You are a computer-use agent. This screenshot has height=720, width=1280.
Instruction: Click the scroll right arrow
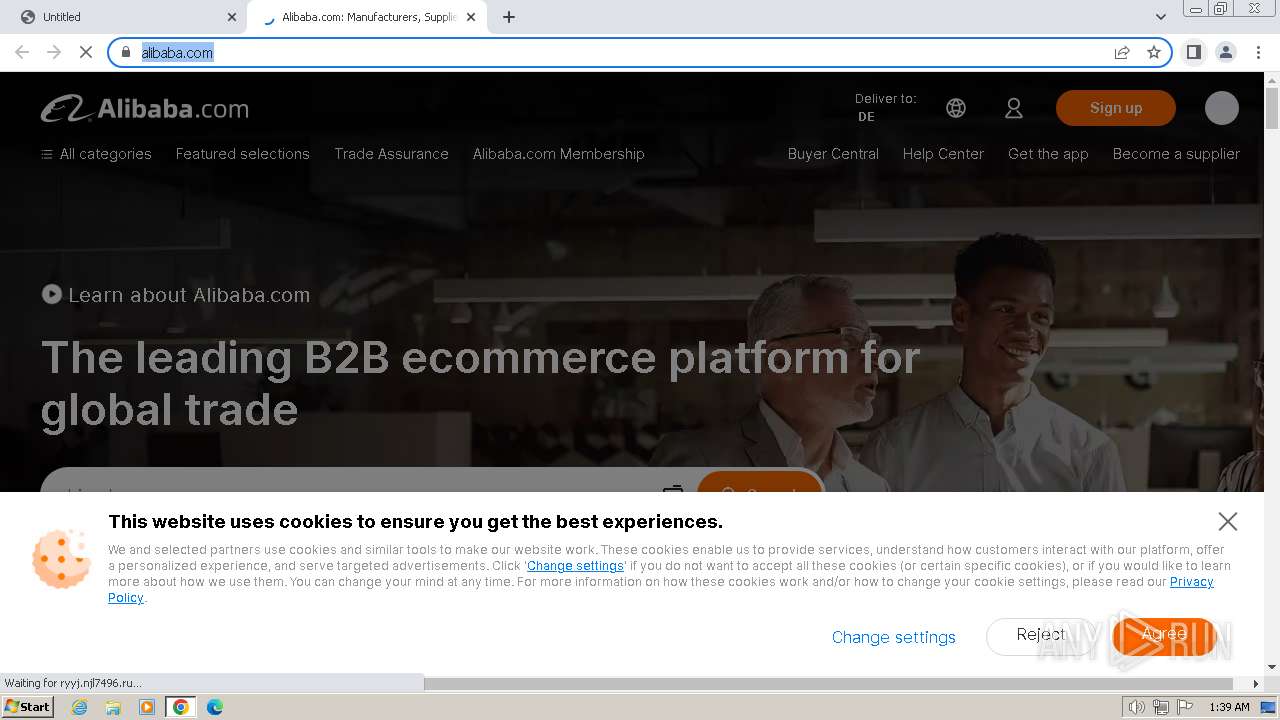tap(1256, 684)
